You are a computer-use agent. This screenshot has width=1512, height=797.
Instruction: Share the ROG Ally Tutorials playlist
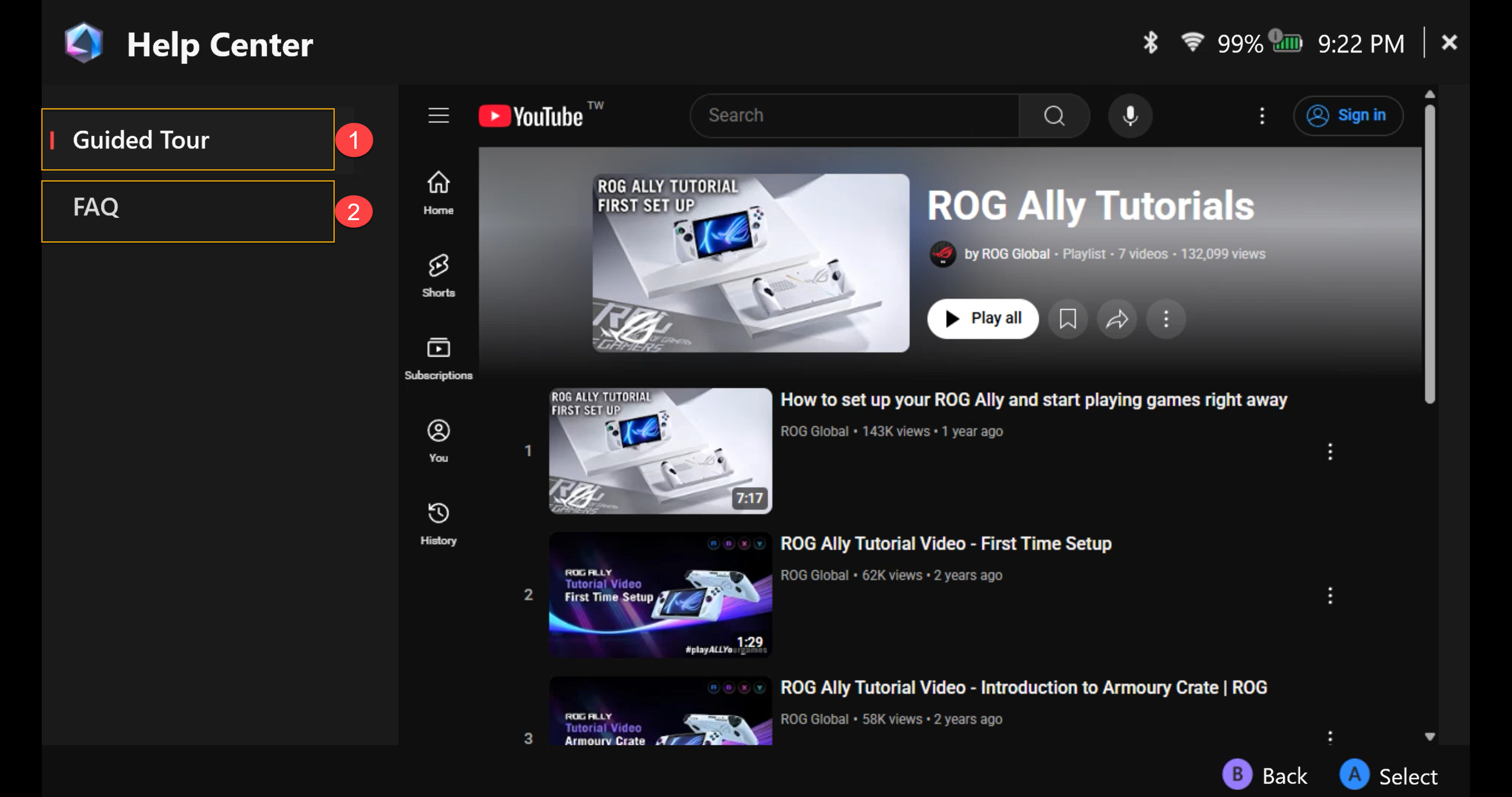pyautogui.click(x=1116, y=319)
